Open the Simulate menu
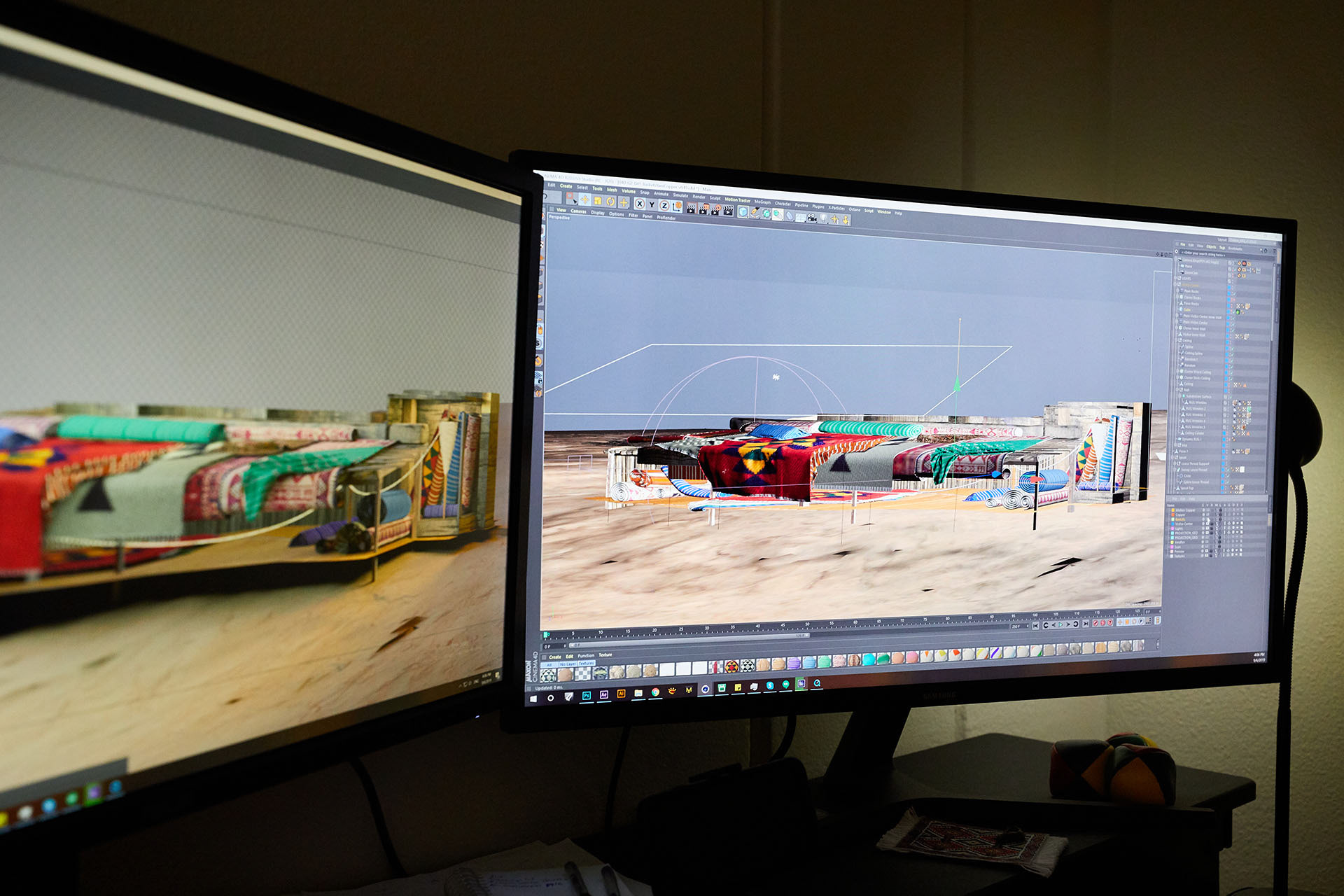Image resolution: width=1344 pixels, height=896 pixels. tap(680, 195)
